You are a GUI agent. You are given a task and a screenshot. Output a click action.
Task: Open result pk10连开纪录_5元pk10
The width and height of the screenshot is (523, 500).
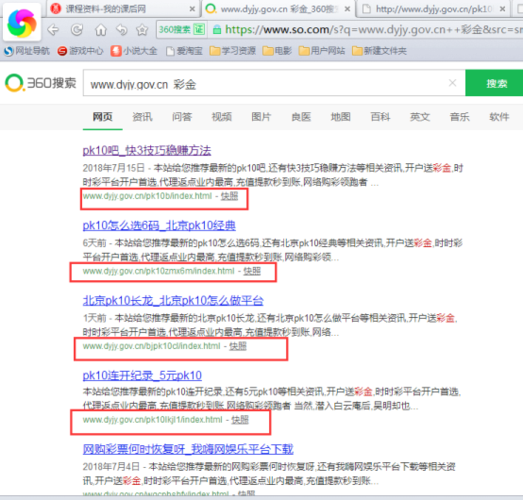(142, 376)
